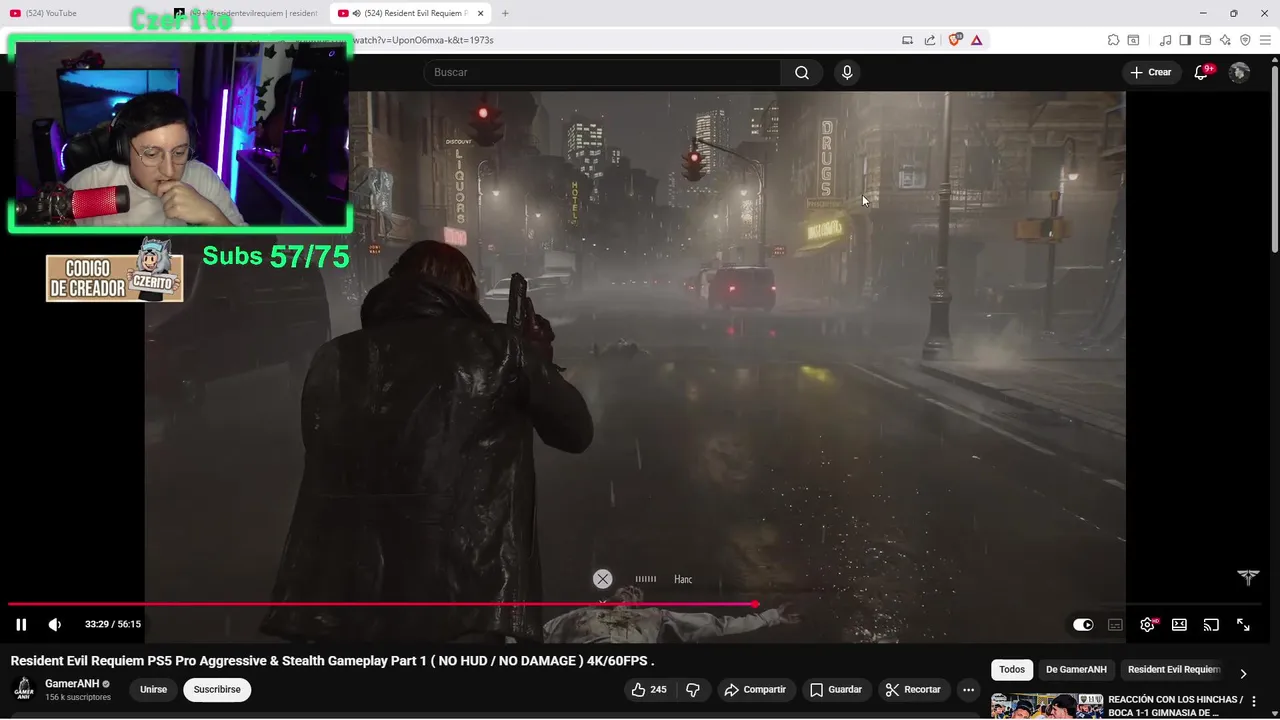The image size is (1280, 720).
Task: Click the 156 k suscriptores count
Action: [x=78, y=697]
